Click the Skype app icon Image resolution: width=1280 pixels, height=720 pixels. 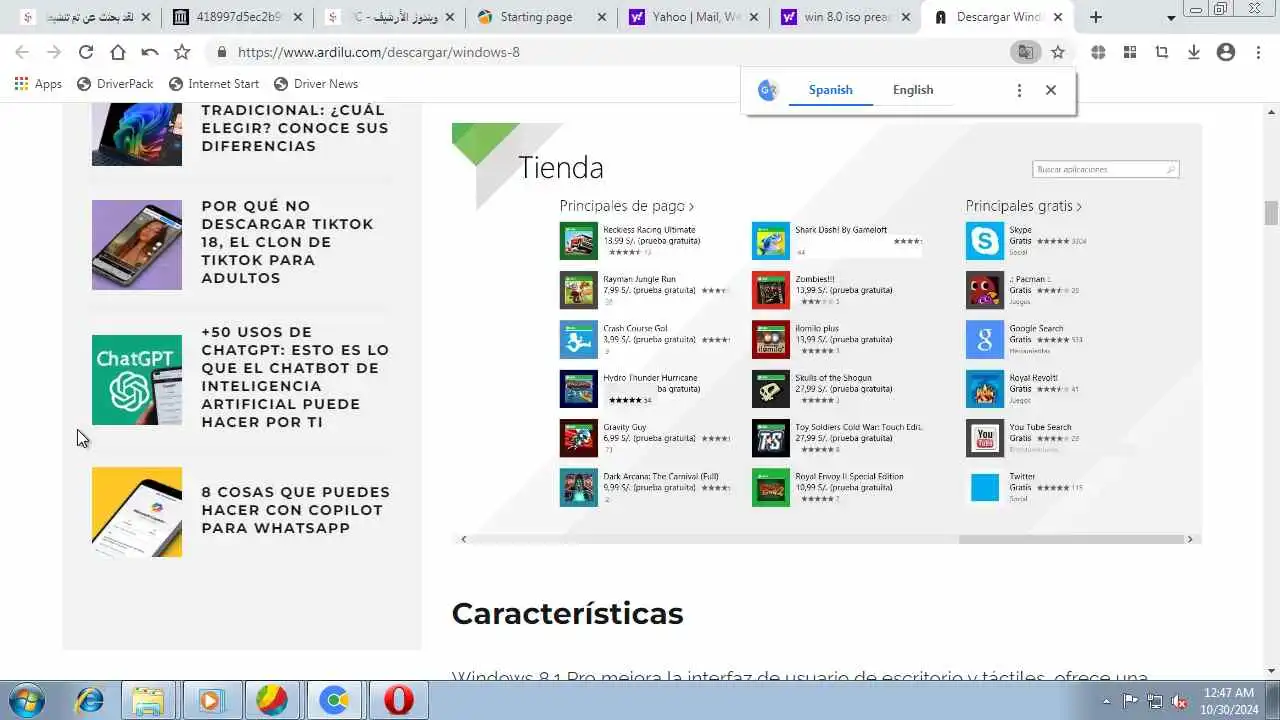point(985,241)
